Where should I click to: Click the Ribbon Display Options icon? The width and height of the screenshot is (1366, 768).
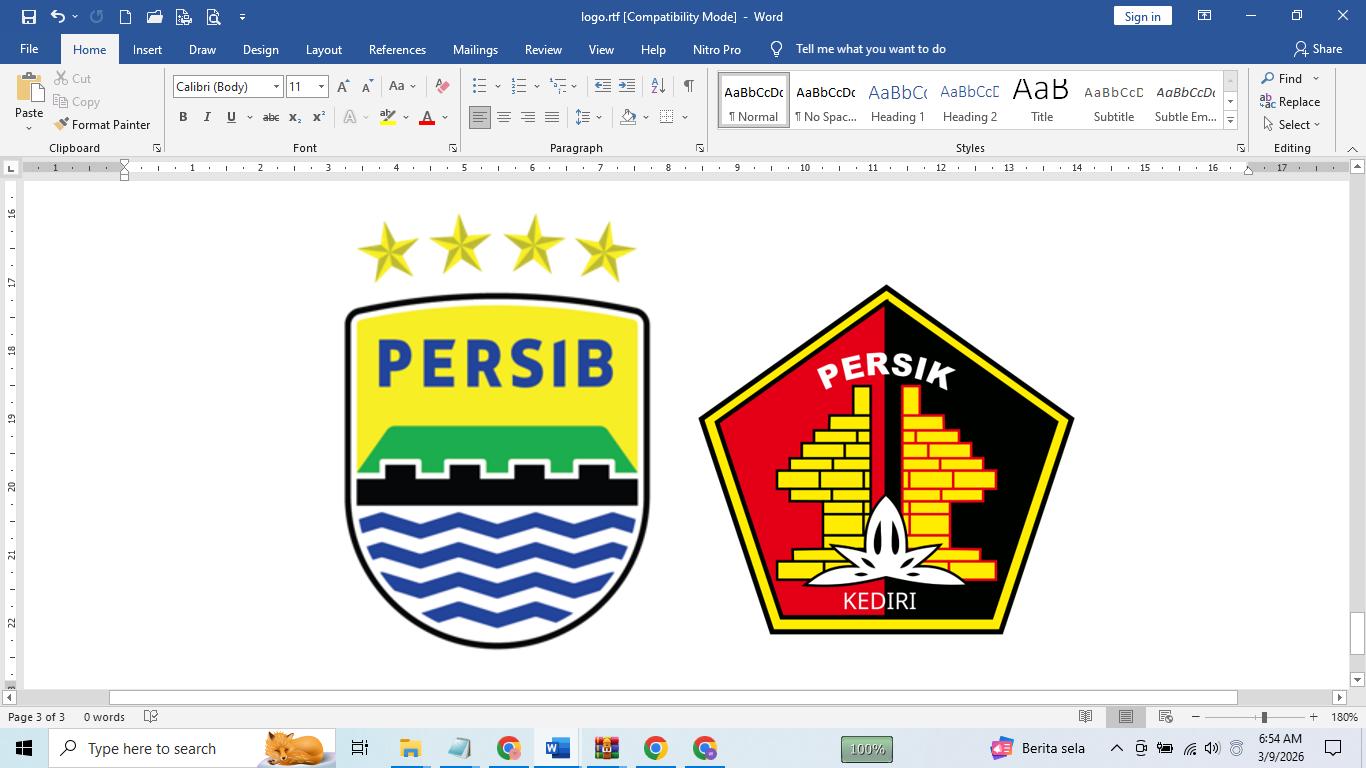1205,16
